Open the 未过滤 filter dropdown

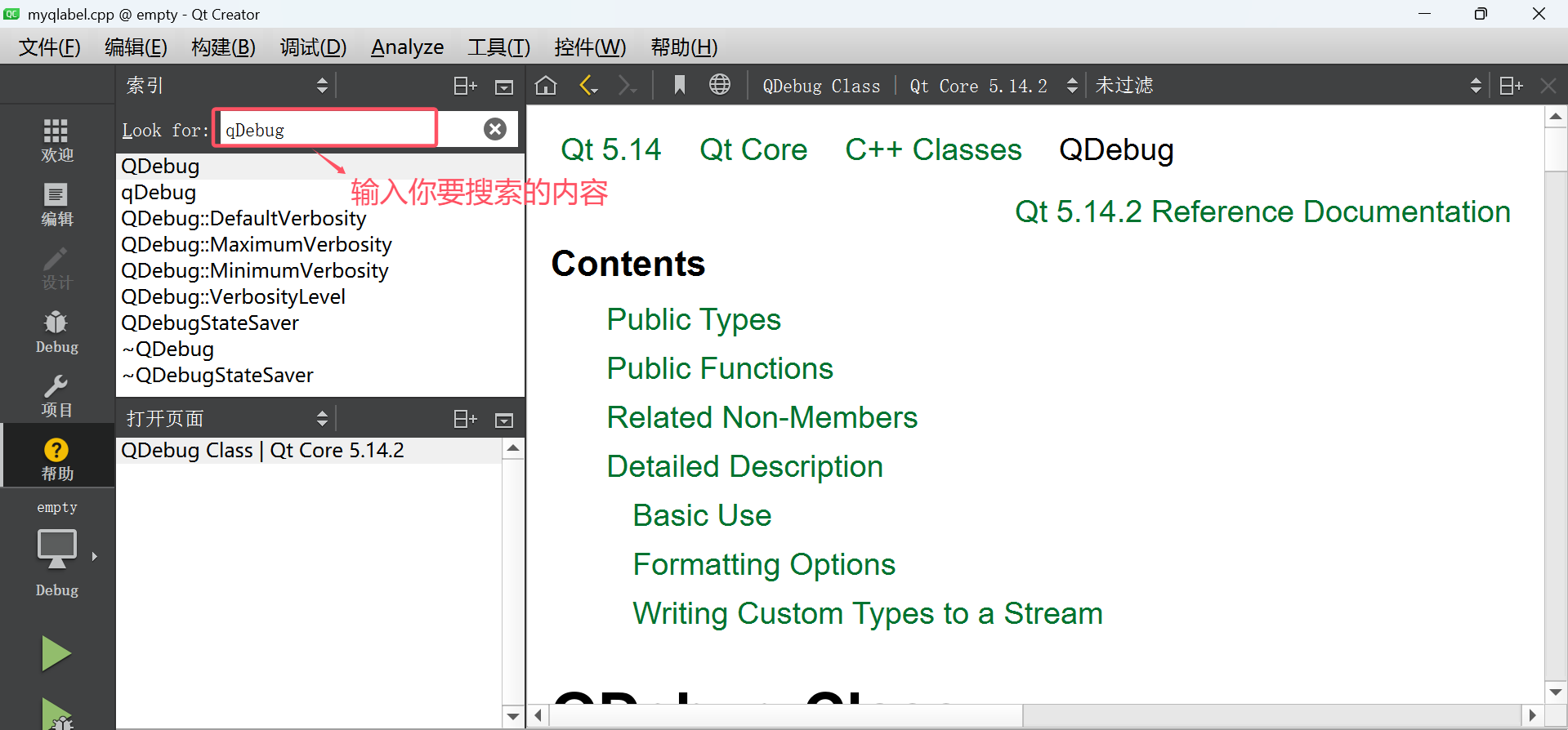1289,86
